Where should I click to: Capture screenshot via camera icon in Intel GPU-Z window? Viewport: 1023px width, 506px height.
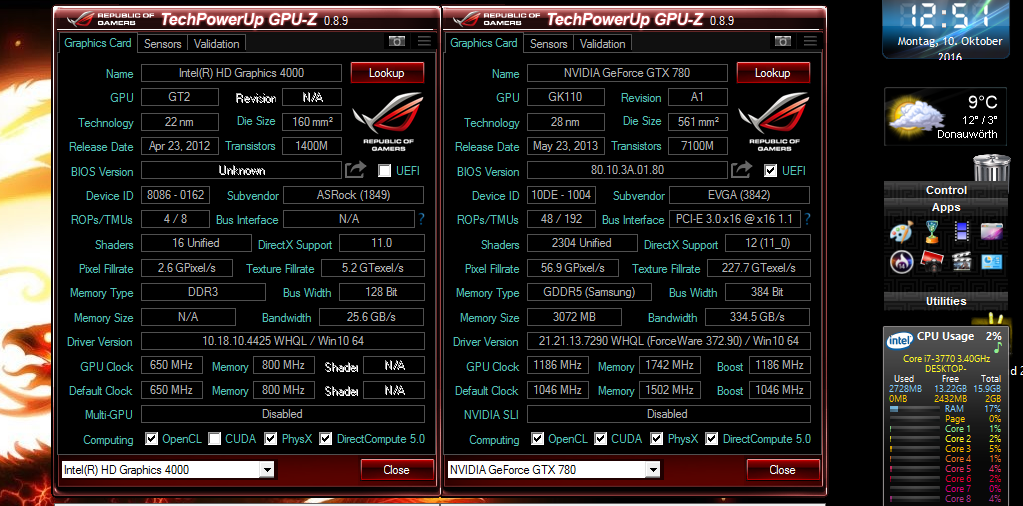[x=397, y=42]
